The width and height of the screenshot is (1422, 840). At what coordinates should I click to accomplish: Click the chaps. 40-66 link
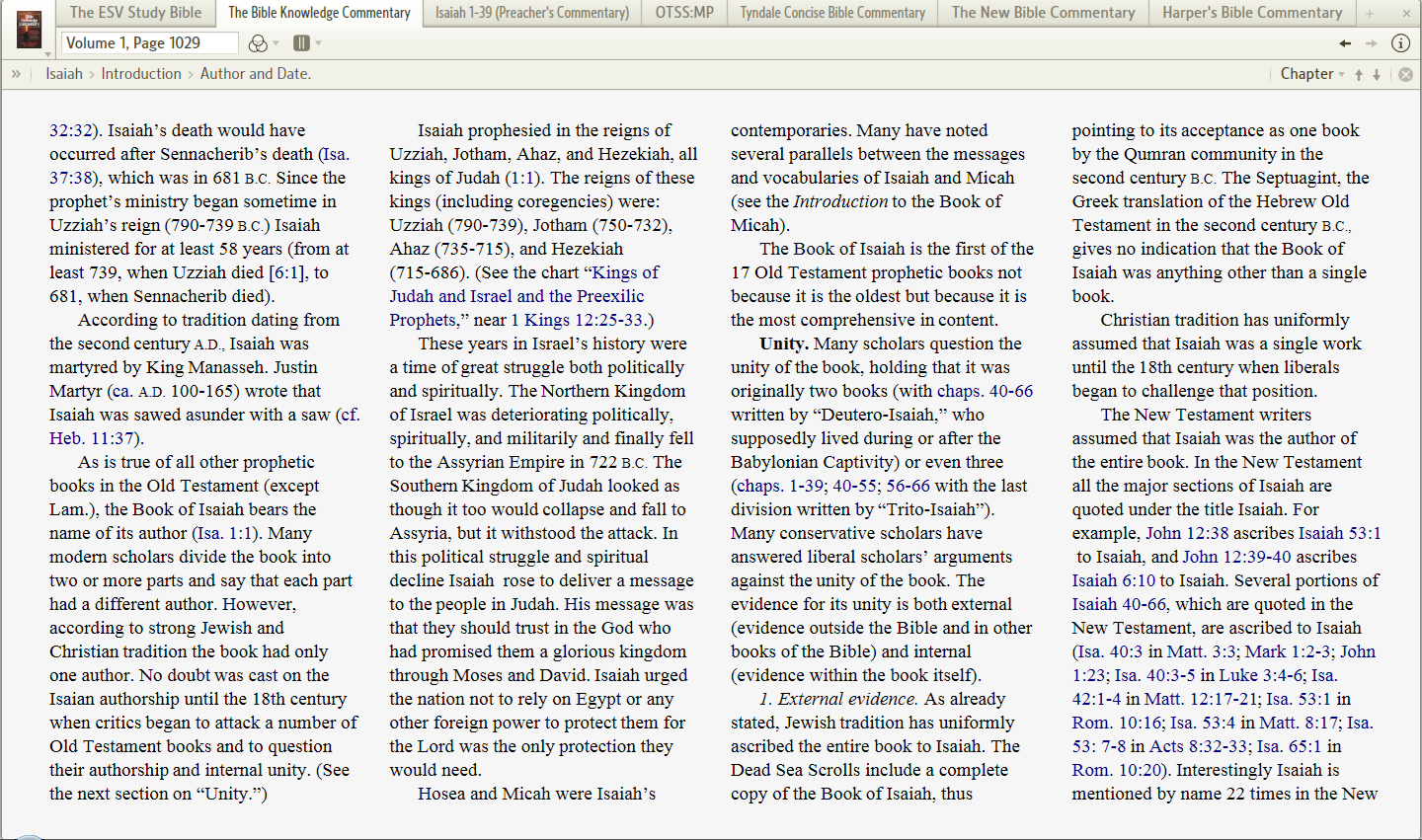point(985,391)
